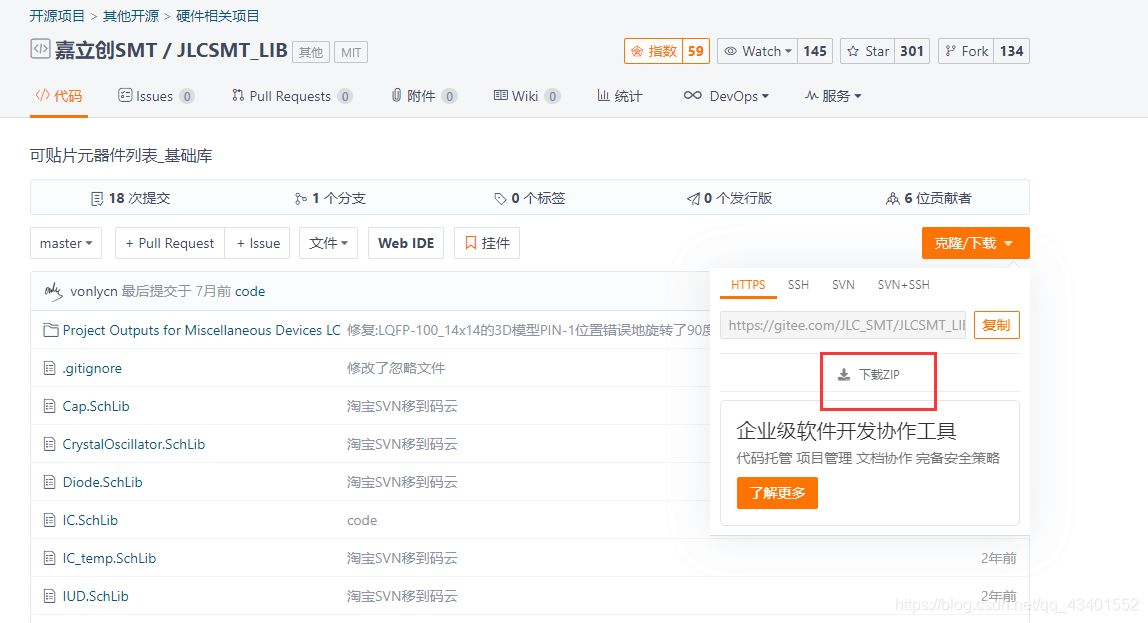Image resolution: width=1148 pixels, height=623 pixels.
Task: Select the SVN clone tab
Action: point(843,285)
